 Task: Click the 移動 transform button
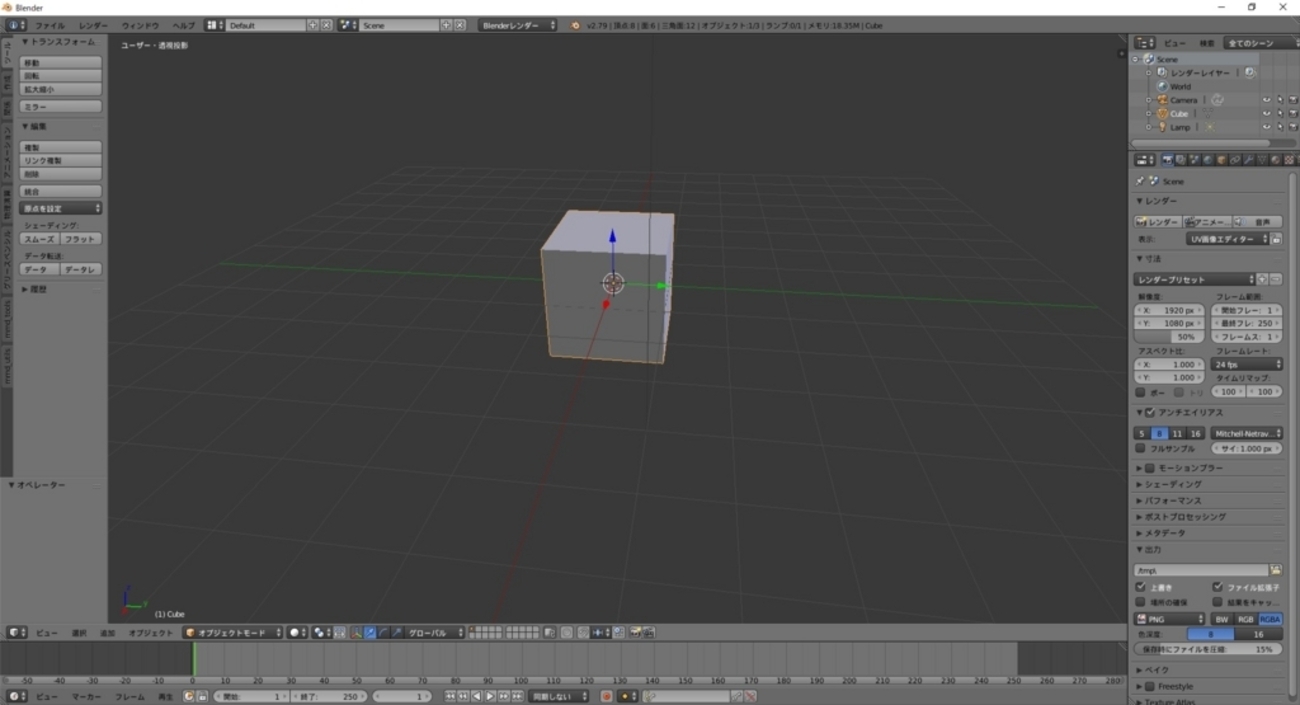pos(61,63)
